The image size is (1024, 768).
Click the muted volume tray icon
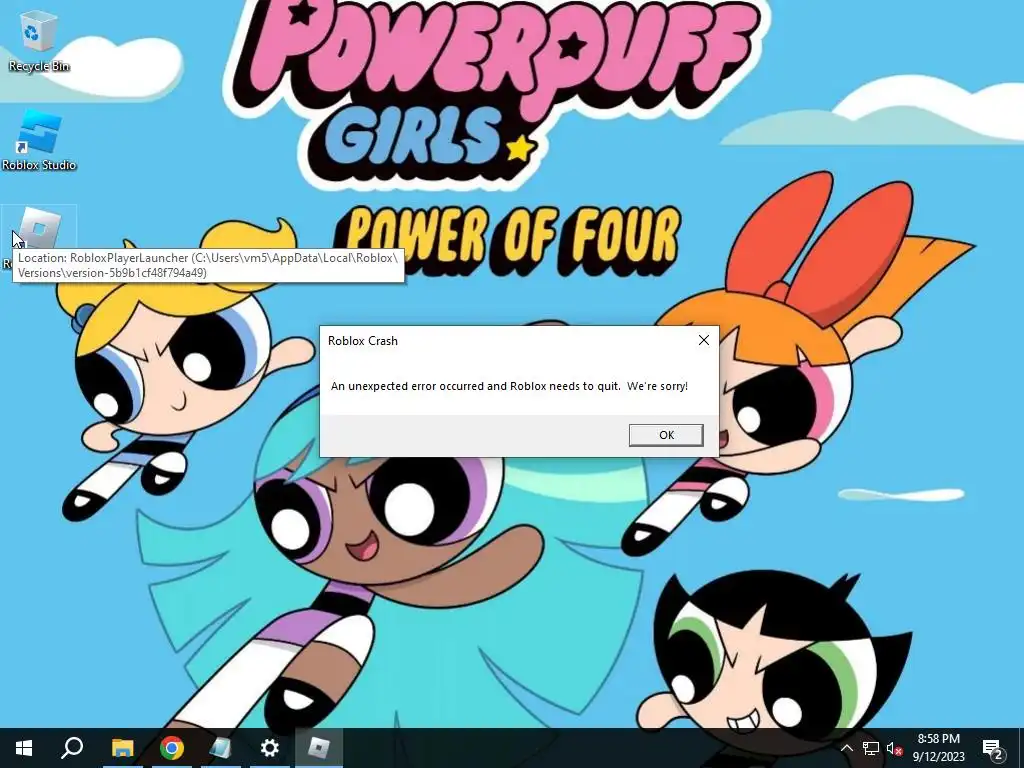[x=894, y=748]
